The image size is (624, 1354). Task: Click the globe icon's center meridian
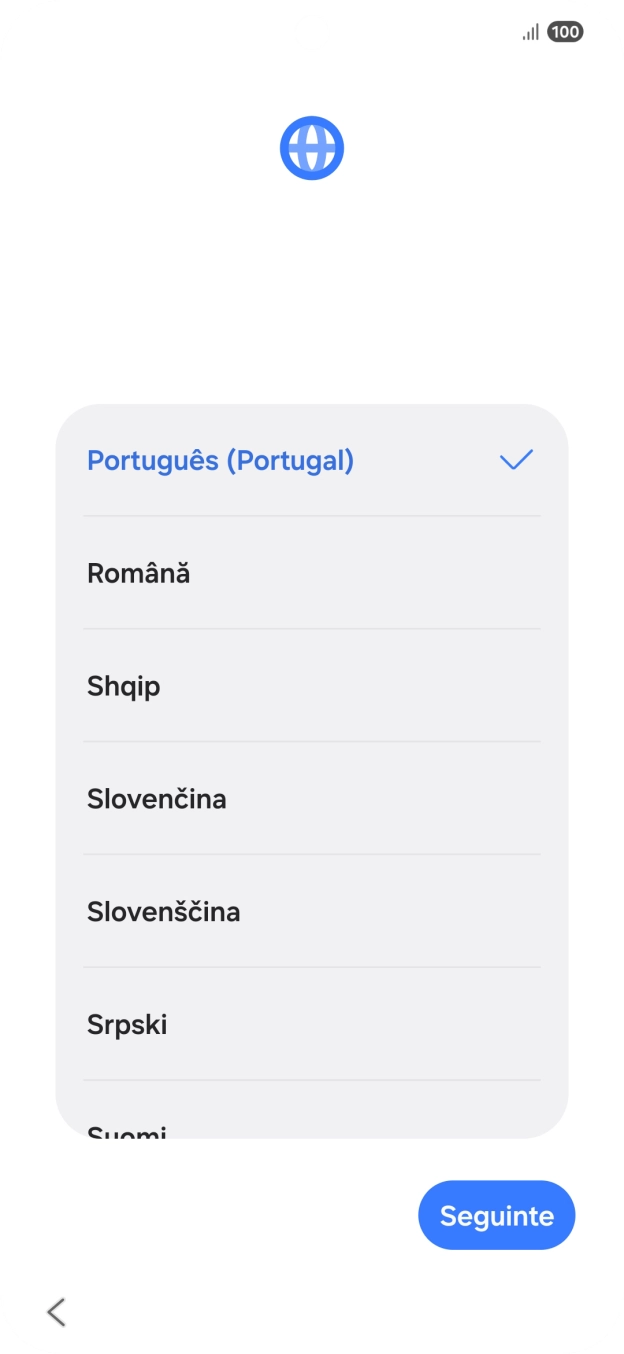coord(311,147)
